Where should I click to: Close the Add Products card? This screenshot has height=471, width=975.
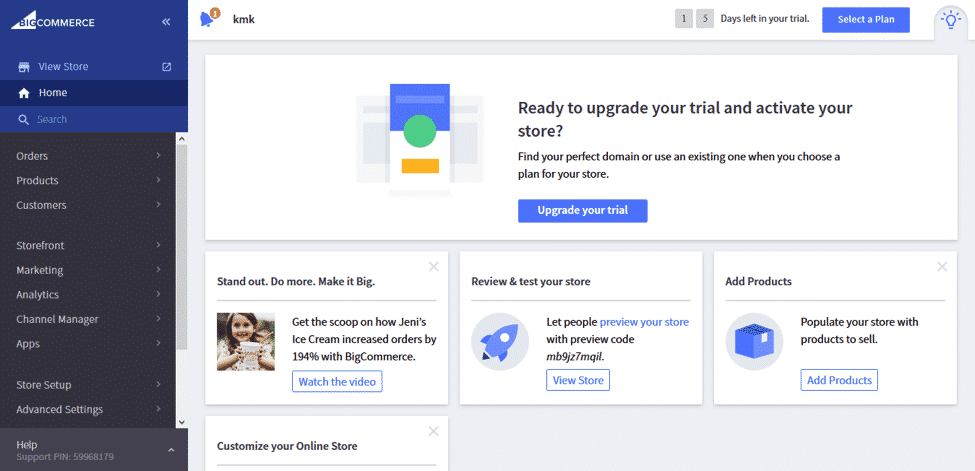[x=942, y=266]
